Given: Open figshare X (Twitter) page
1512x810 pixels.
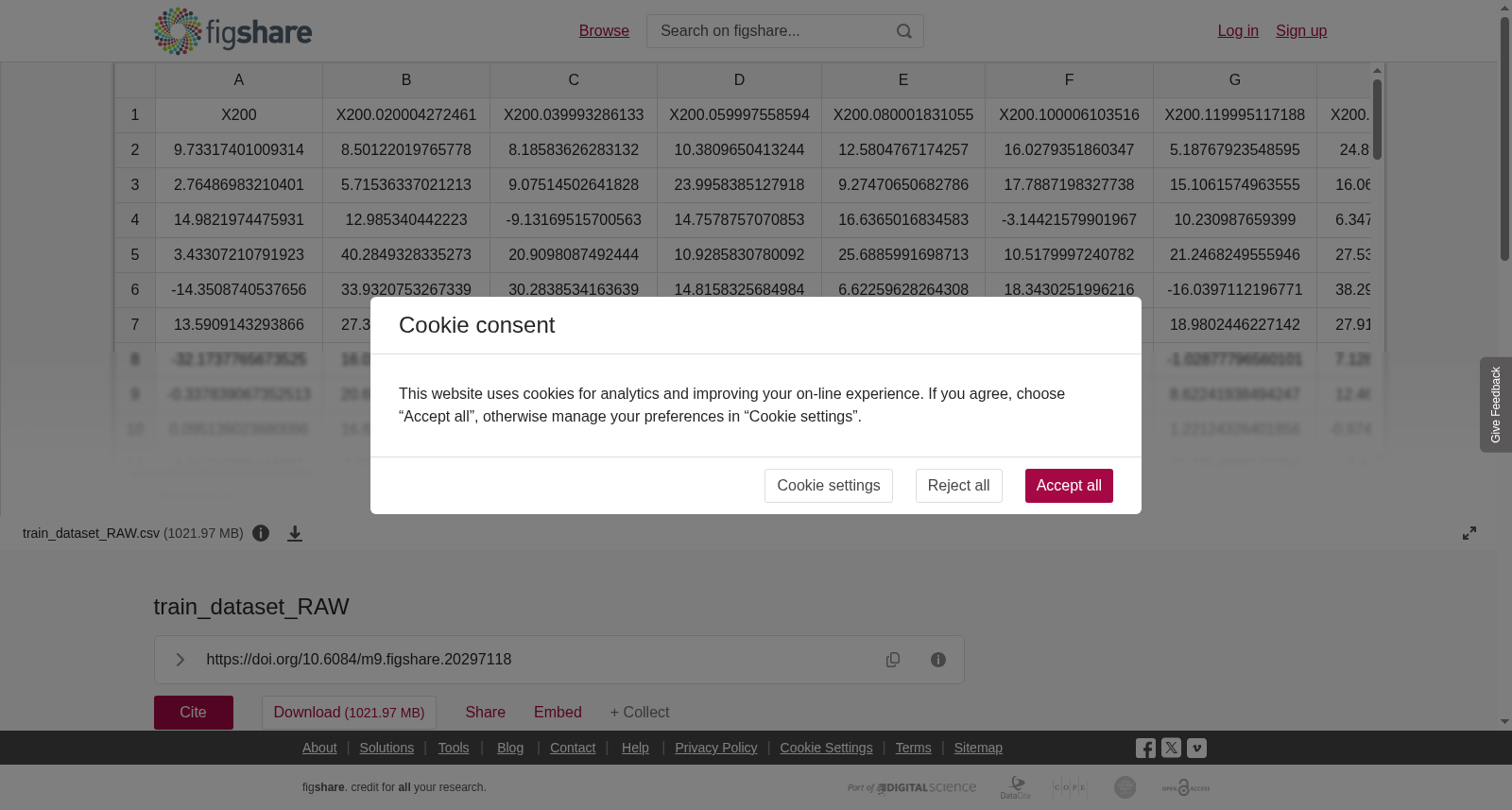Looking at the screenshot, I should [1171, 749].
